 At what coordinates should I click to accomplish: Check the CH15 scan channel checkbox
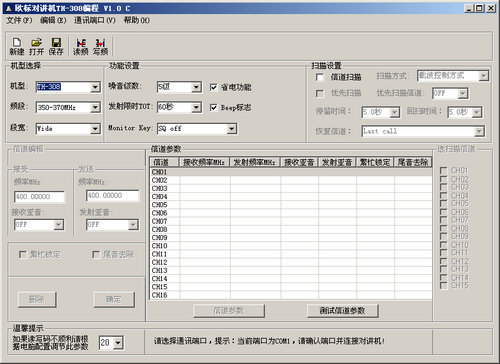(443, 286)
